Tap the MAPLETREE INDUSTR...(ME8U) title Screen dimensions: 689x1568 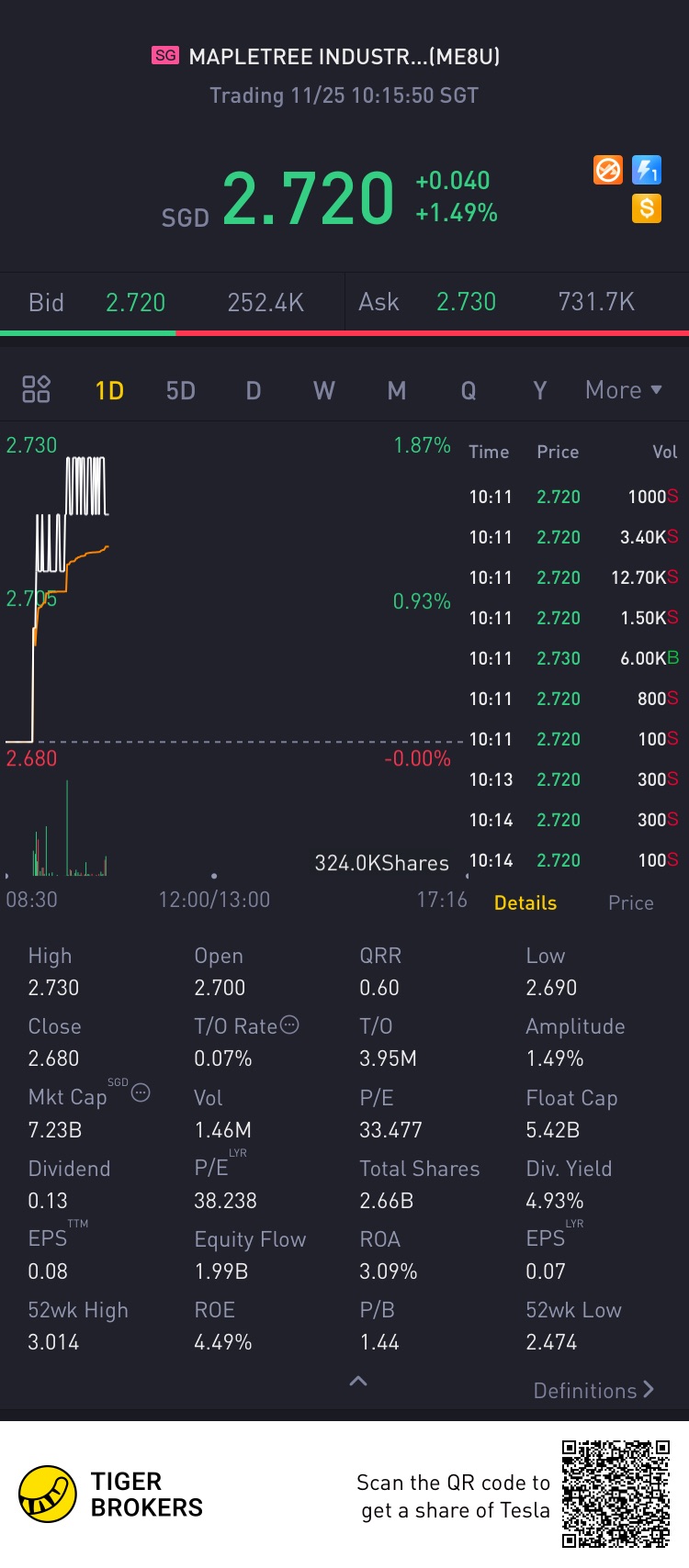tap(344, 57)
